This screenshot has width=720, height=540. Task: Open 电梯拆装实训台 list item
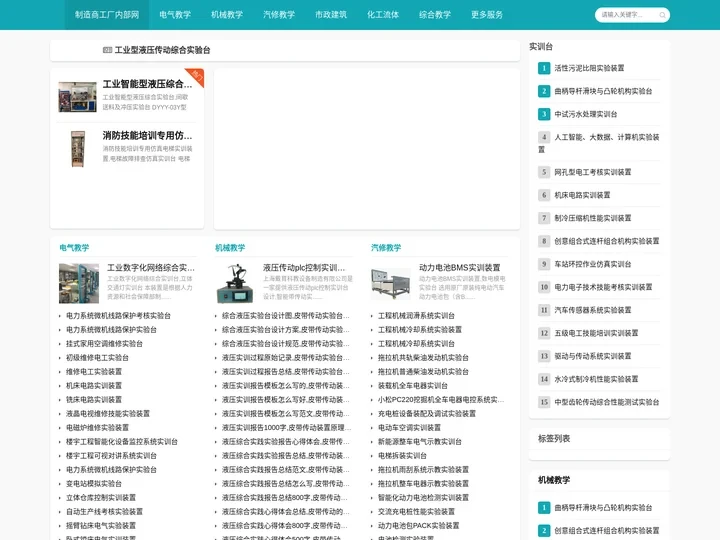click(x=402, y=456)
